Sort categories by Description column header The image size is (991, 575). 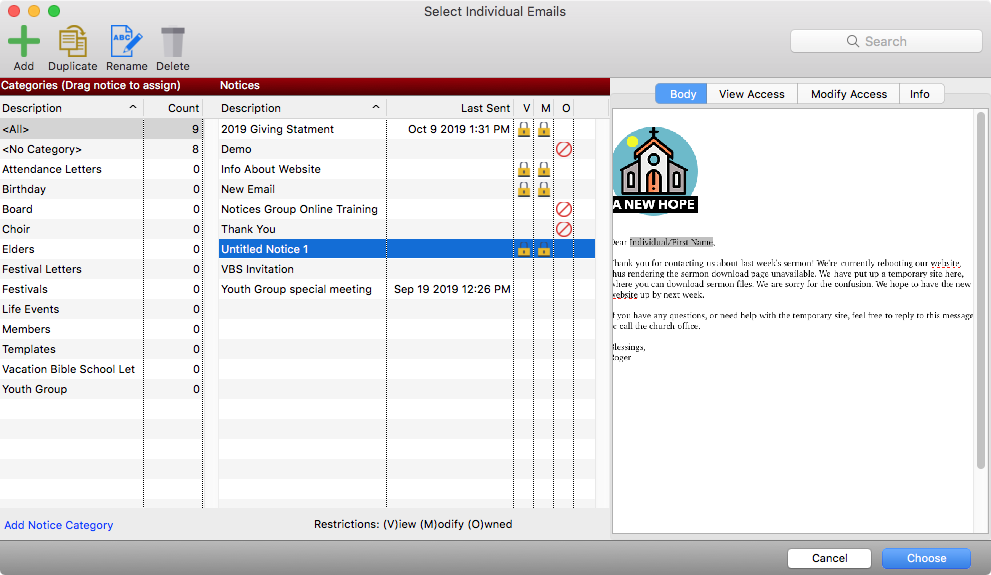[x=70, y=108]
